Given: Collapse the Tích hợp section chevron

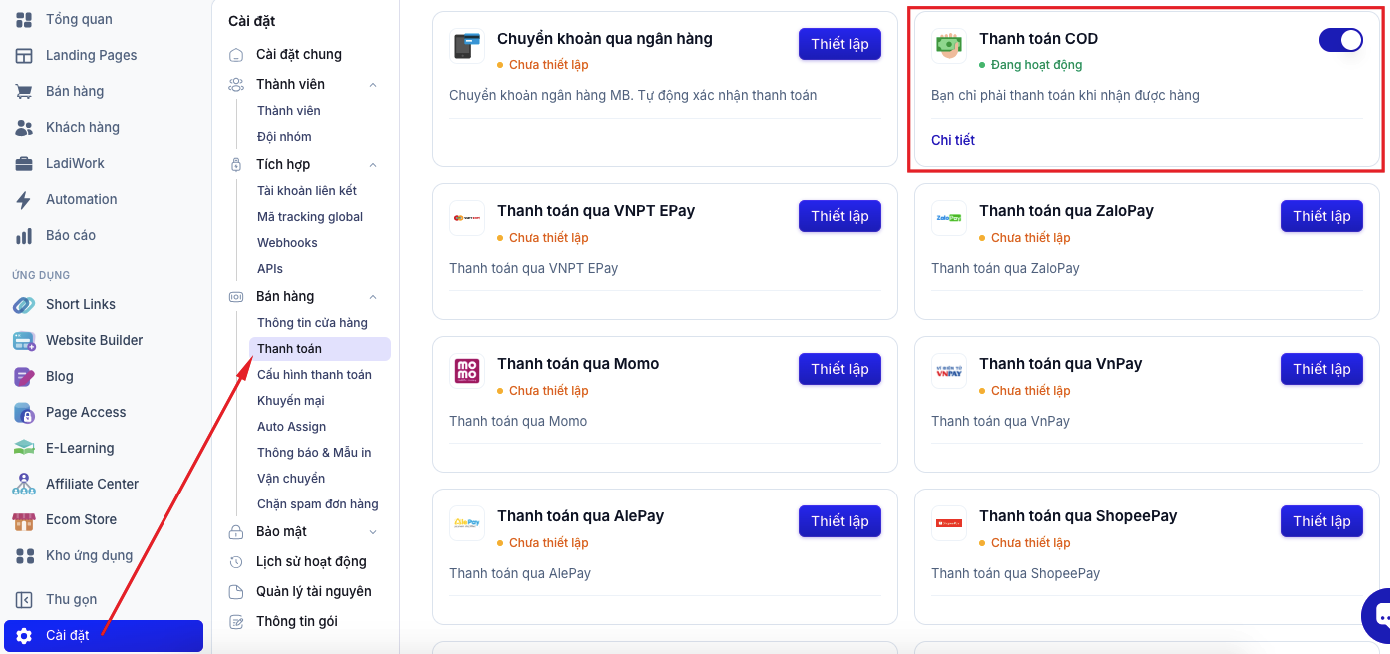Looking at the screenshot, I should pyautogui.click(x=373, y=165).
